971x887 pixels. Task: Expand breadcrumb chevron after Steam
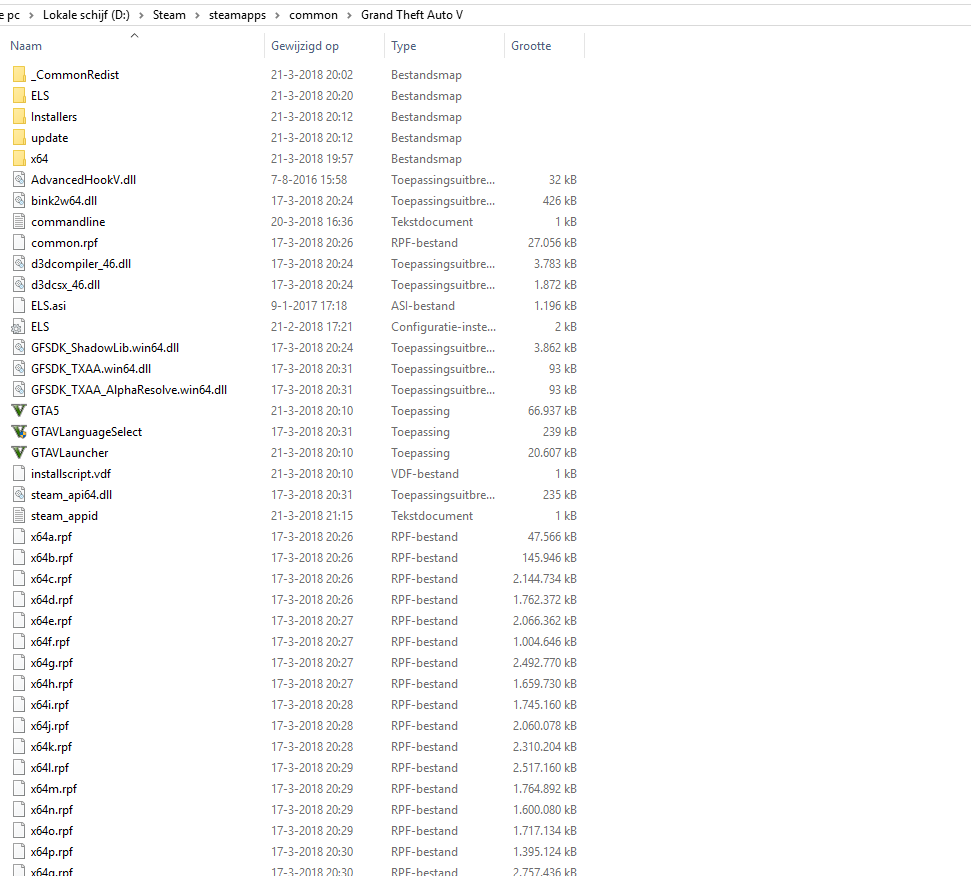pos(197,15)
